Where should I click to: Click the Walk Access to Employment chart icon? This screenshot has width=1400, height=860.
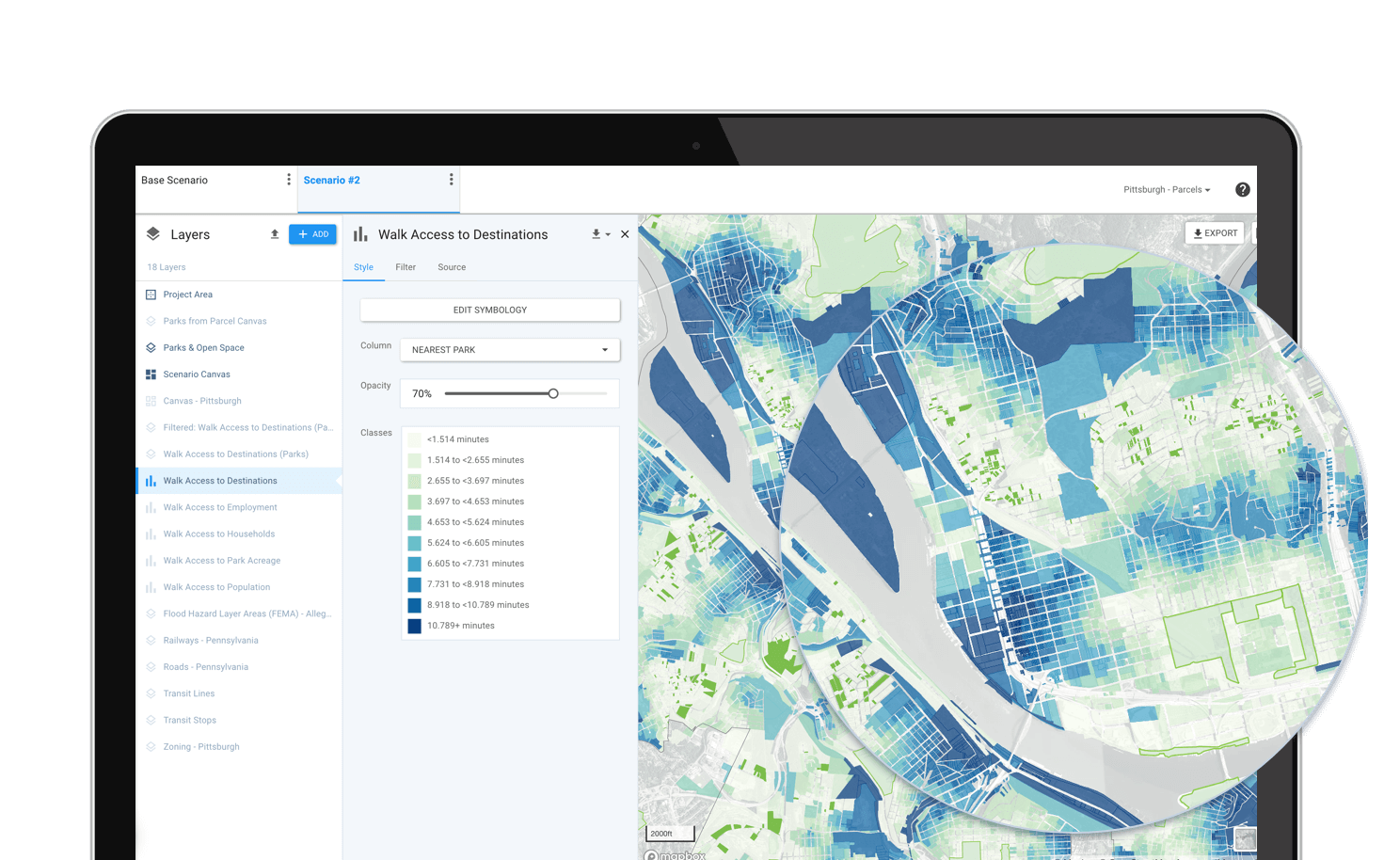(x=151, y=507)
